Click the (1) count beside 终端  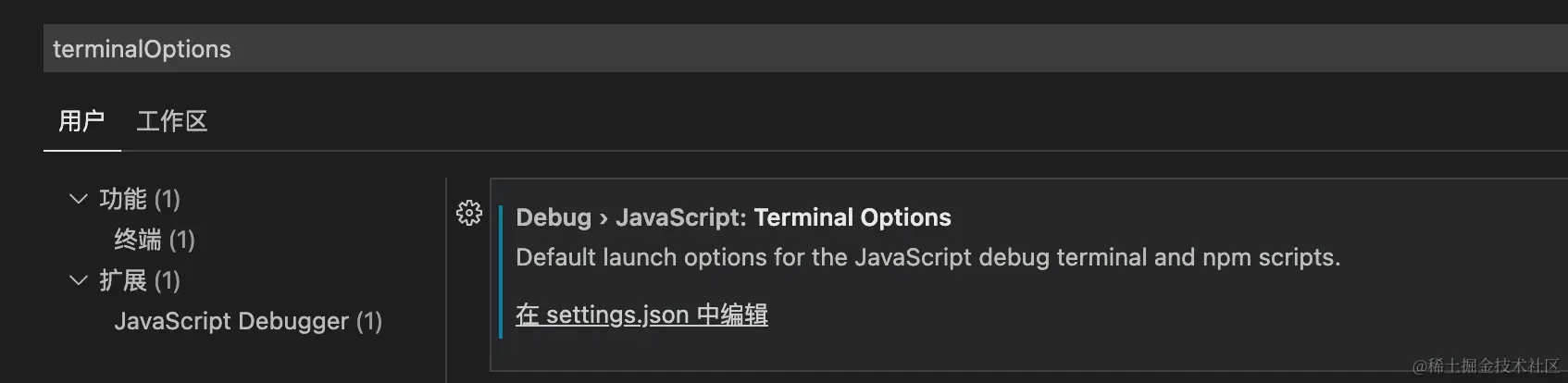(182, 240)
